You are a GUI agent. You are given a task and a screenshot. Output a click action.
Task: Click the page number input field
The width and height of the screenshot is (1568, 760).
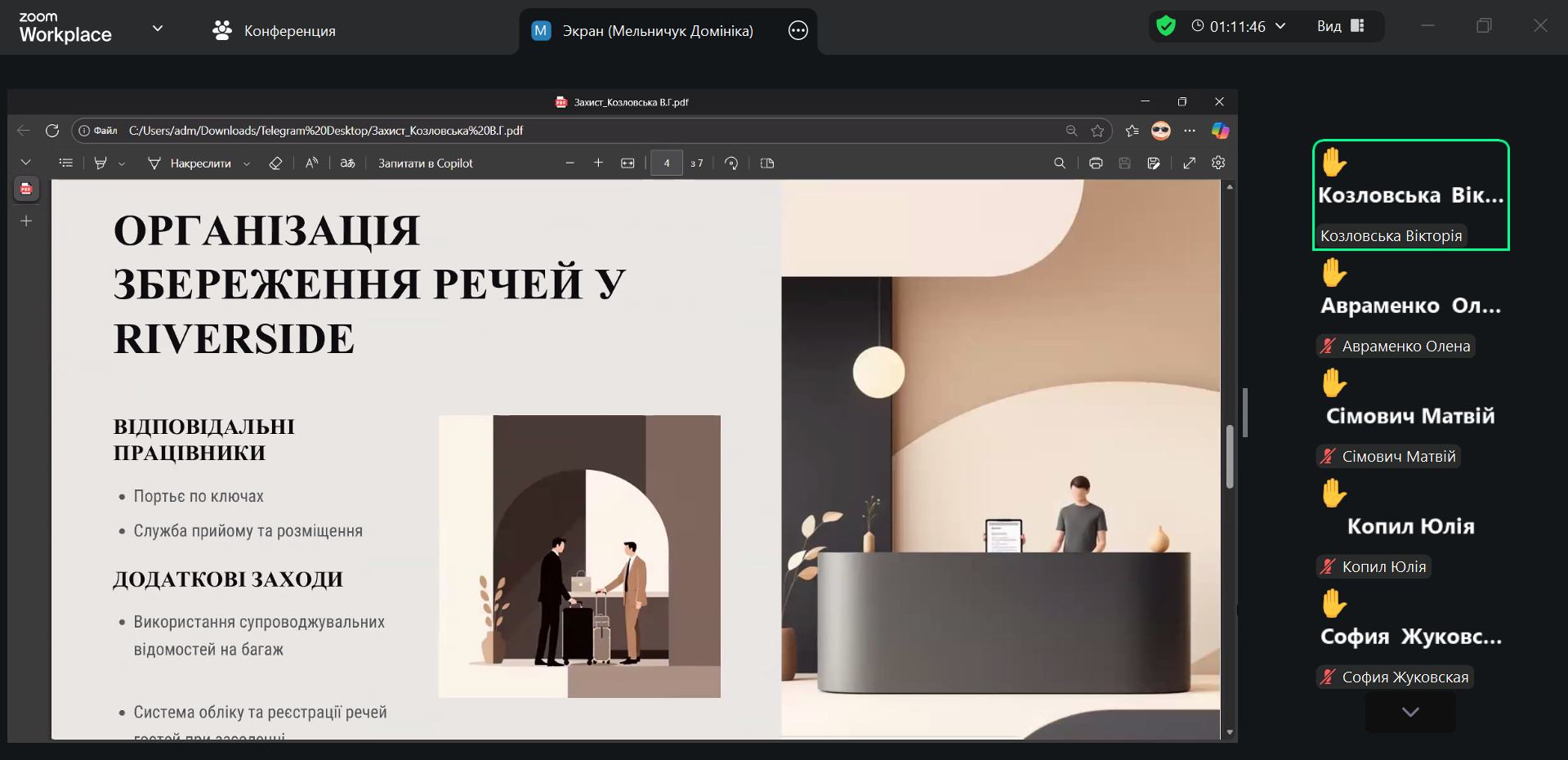coord(667,163)
